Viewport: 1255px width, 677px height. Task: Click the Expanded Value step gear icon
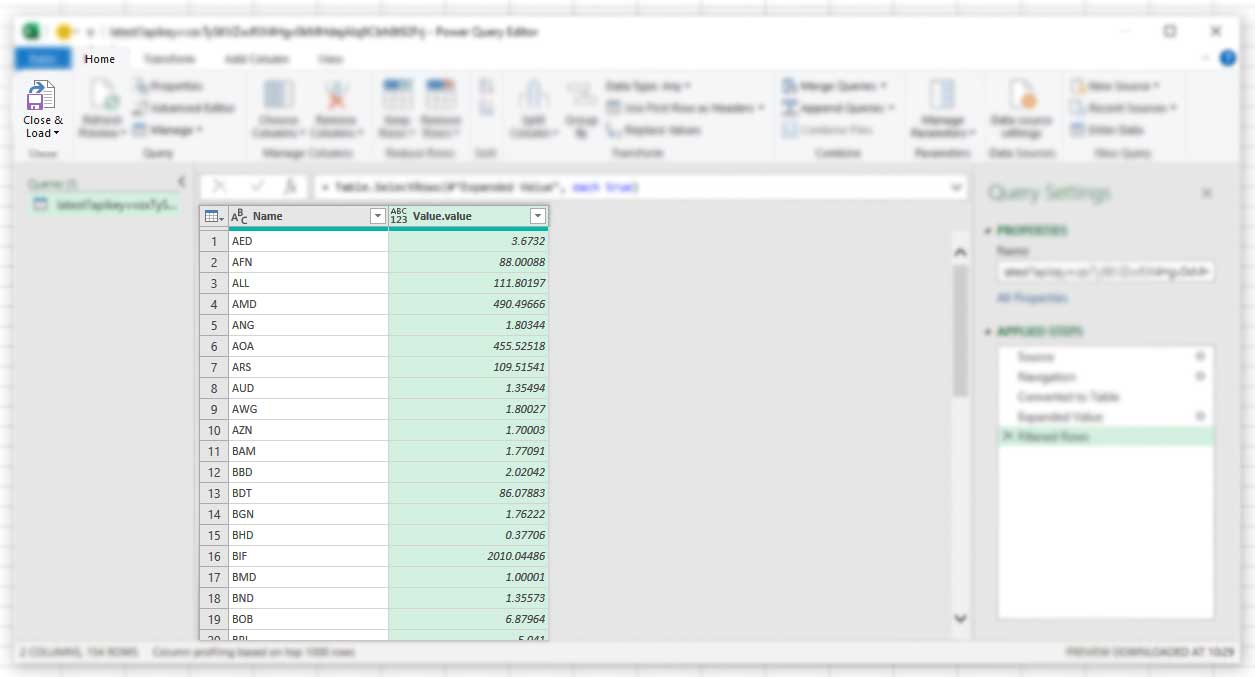(1201, 416)
